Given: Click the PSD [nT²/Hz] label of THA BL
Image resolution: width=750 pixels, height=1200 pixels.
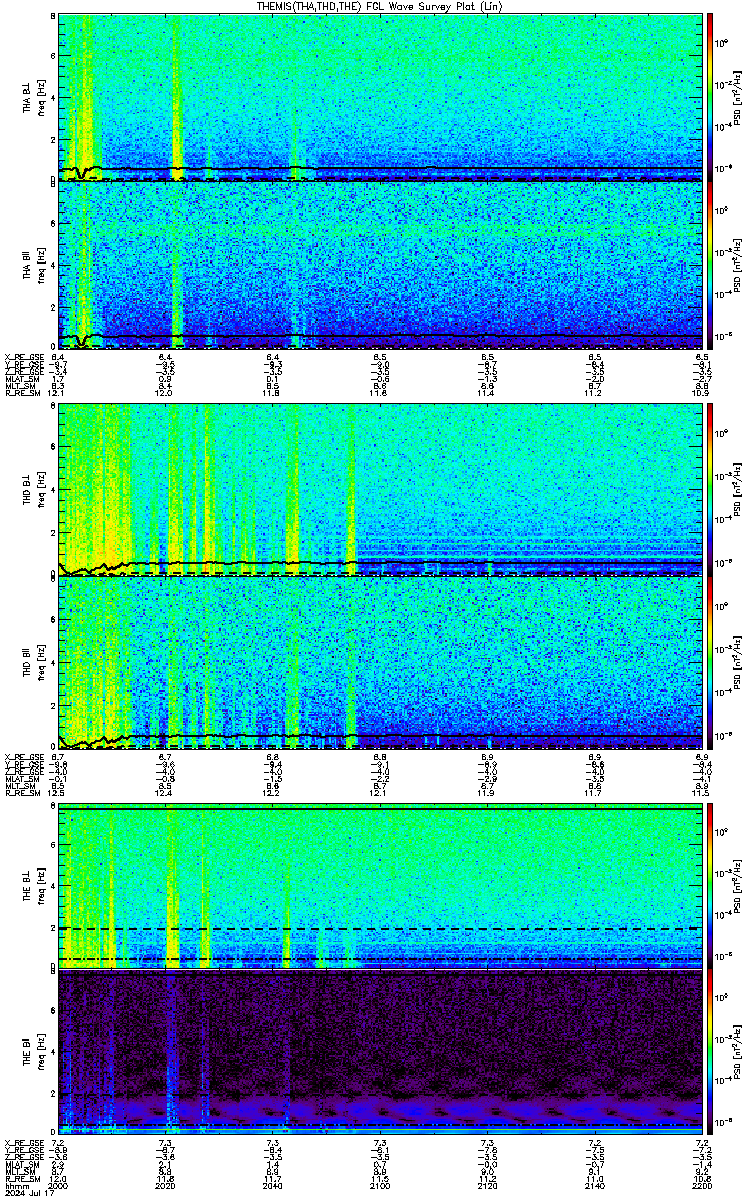Looking at the screenshot, I should pos(736,97).
